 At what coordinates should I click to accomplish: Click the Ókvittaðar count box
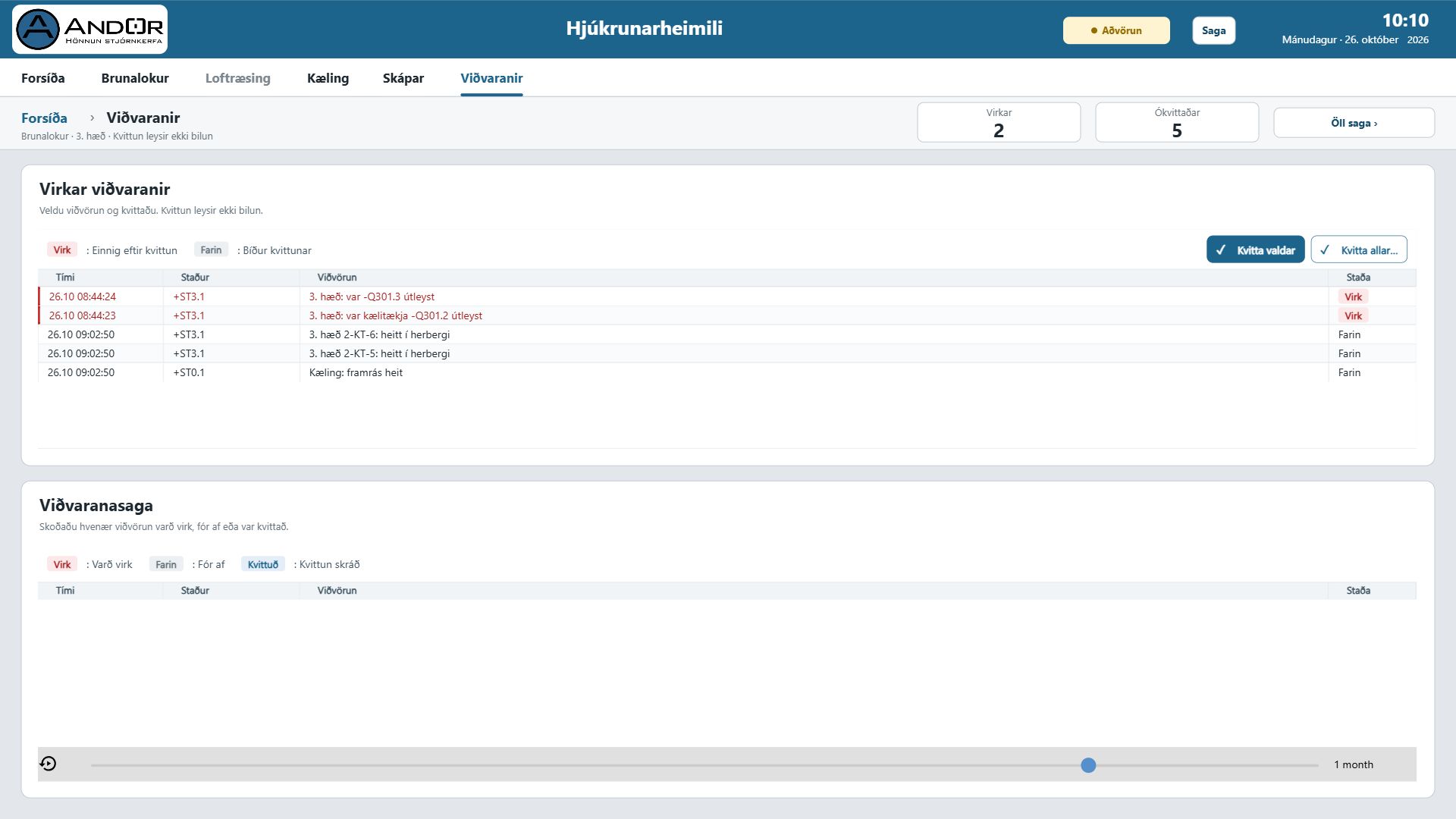pos(1177,122)
